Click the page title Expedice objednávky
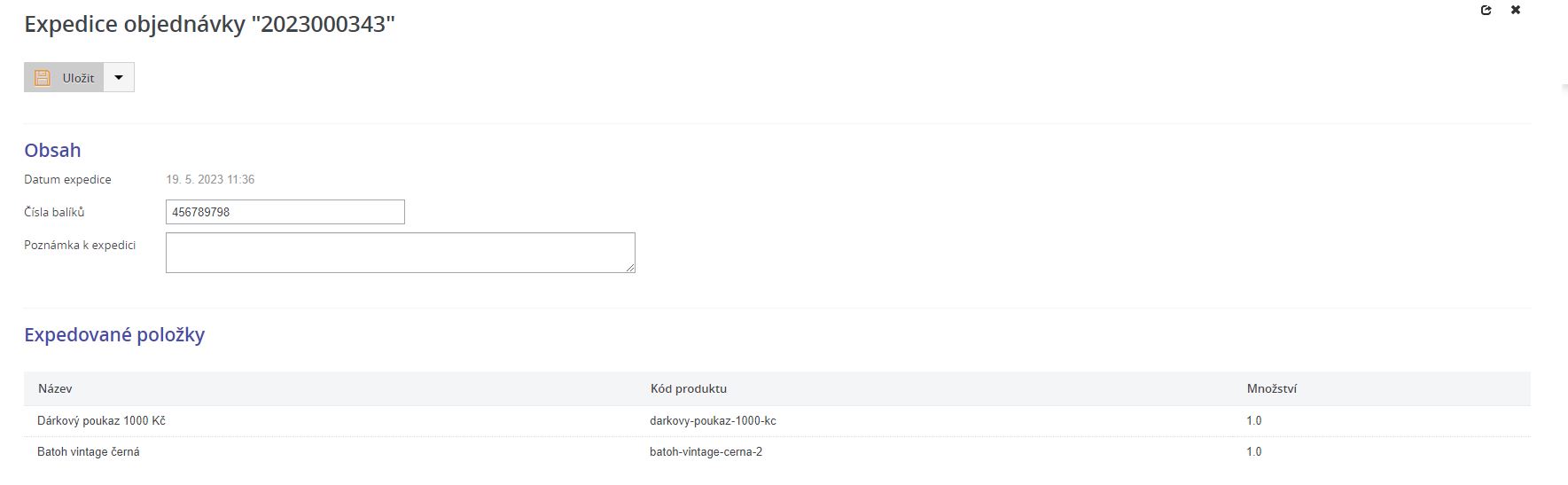This screenshot has width=1568, height=485. pos(209,25)
